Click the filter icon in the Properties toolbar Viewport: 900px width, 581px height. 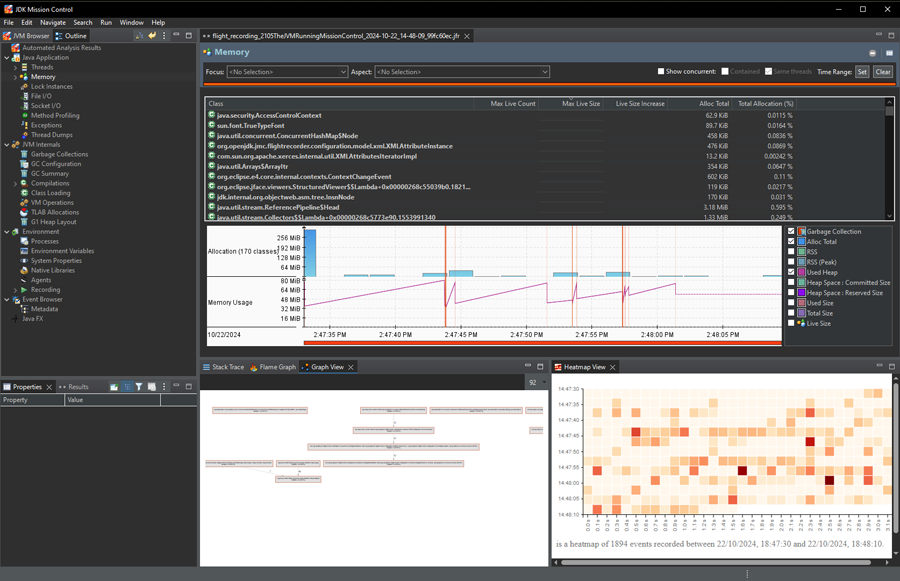click(x=139, y=387)
